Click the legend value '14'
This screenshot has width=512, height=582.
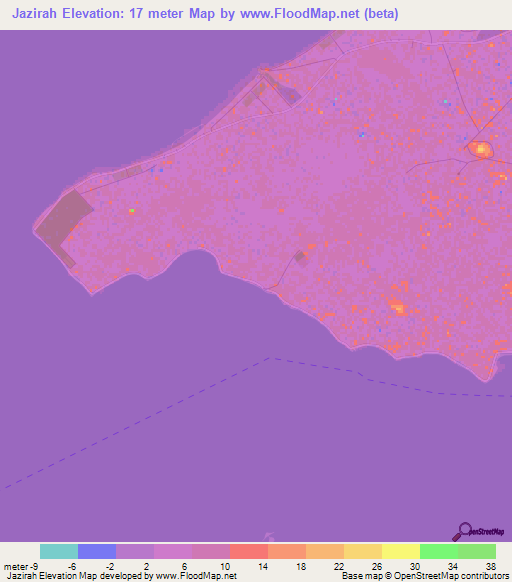point(263,567)
